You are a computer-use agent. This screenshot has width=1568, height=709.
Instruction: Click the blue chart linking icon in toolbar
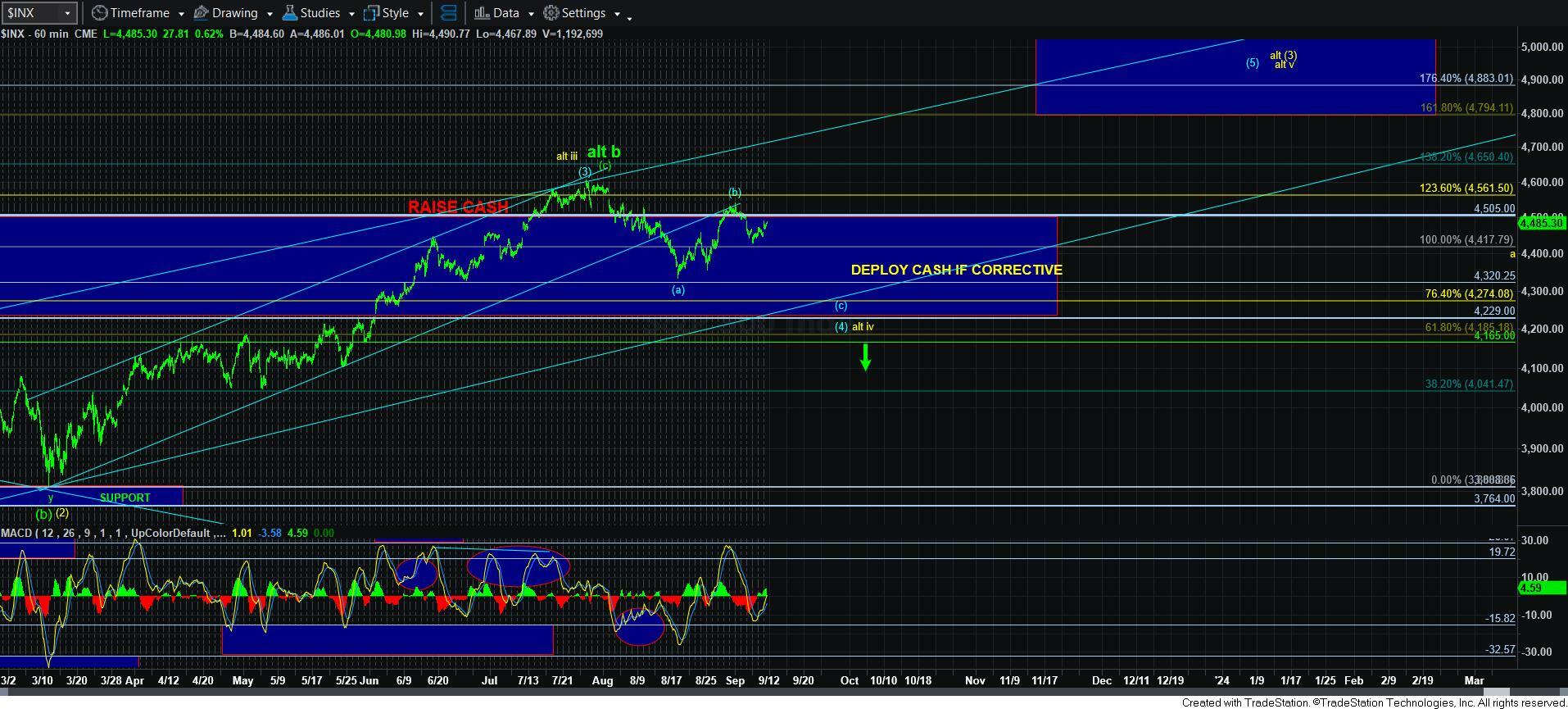pos(448,13)
